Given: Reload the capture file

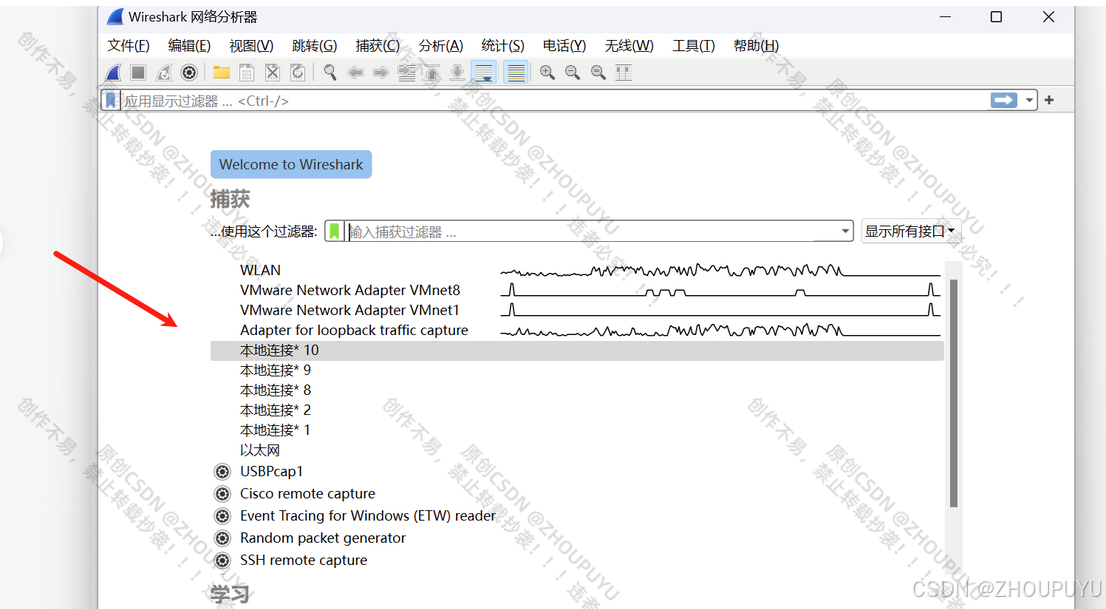Looking at the screenshot, I should (298, 72).
